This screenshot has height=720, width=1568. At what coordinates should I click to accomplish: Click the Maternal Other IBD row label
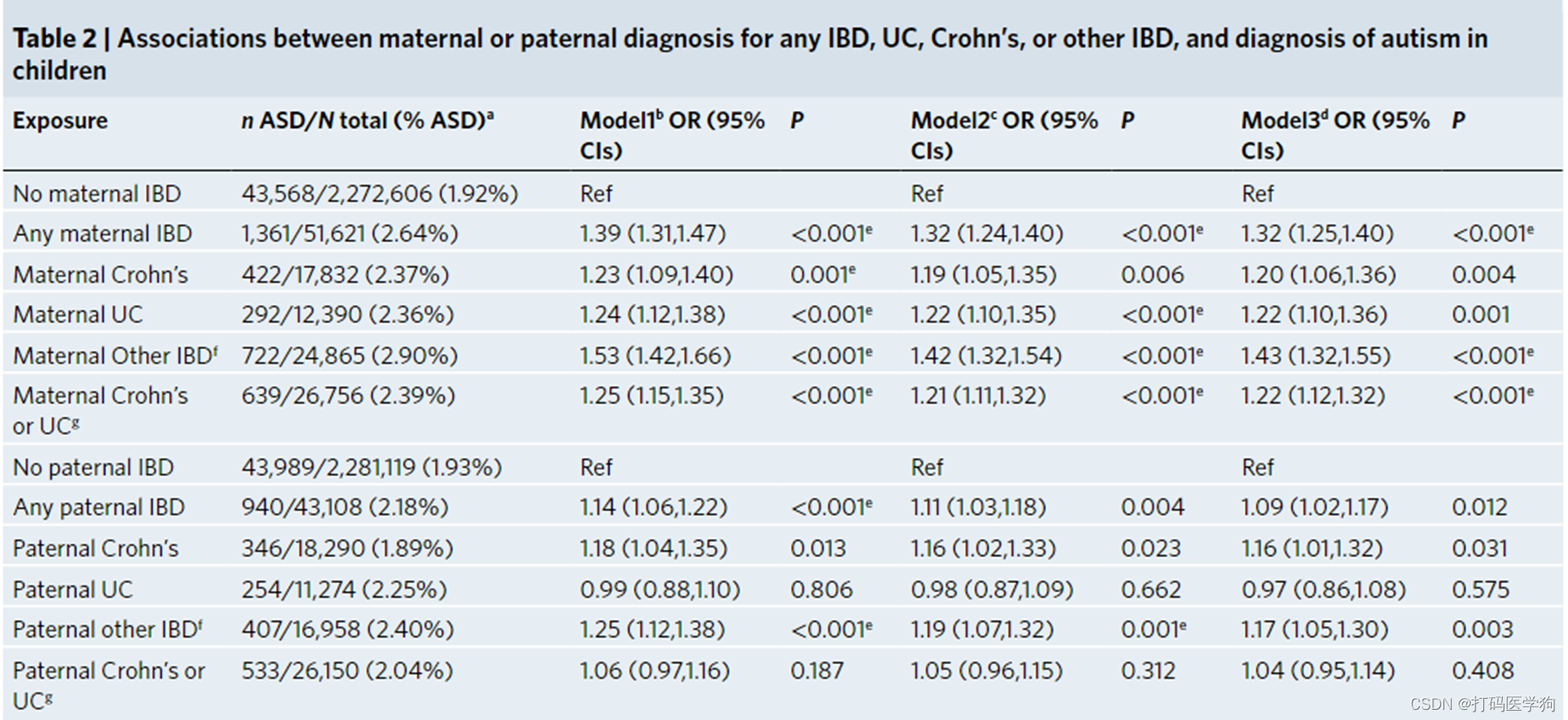click(114, 355)
